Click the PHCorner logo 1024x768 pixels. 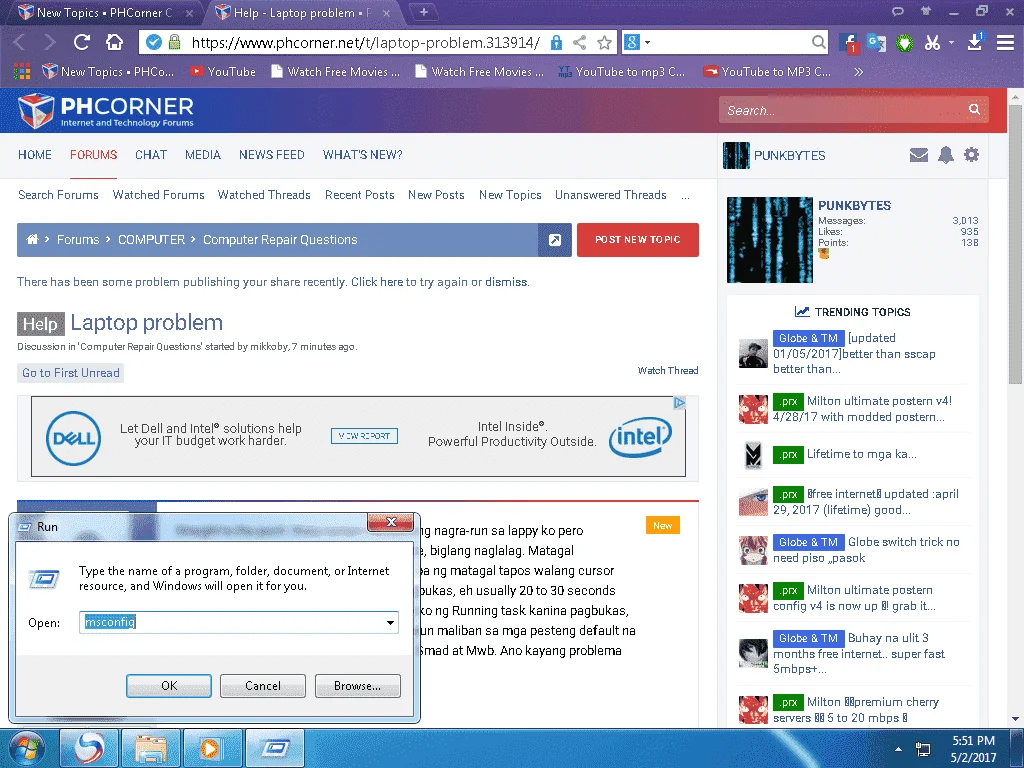[106, 110]
